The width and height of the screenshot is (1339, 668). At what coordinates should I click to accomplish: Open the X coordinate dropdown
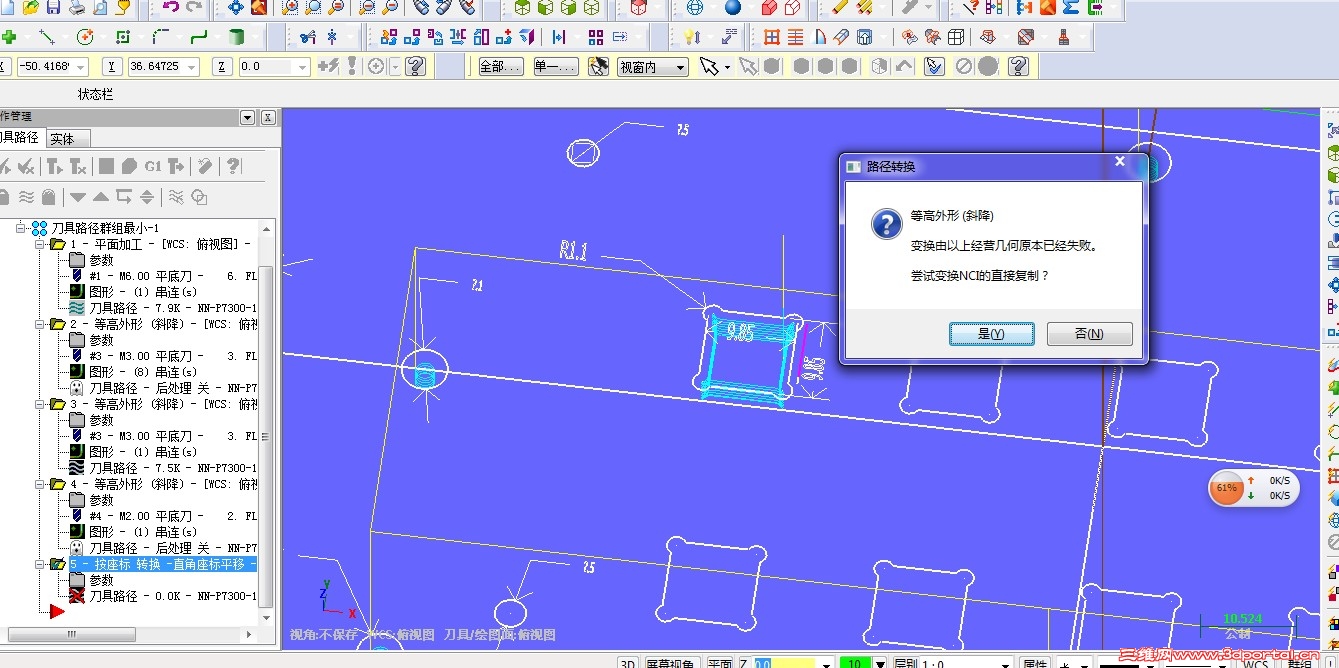pyautogui.click(x=81, y=67)
